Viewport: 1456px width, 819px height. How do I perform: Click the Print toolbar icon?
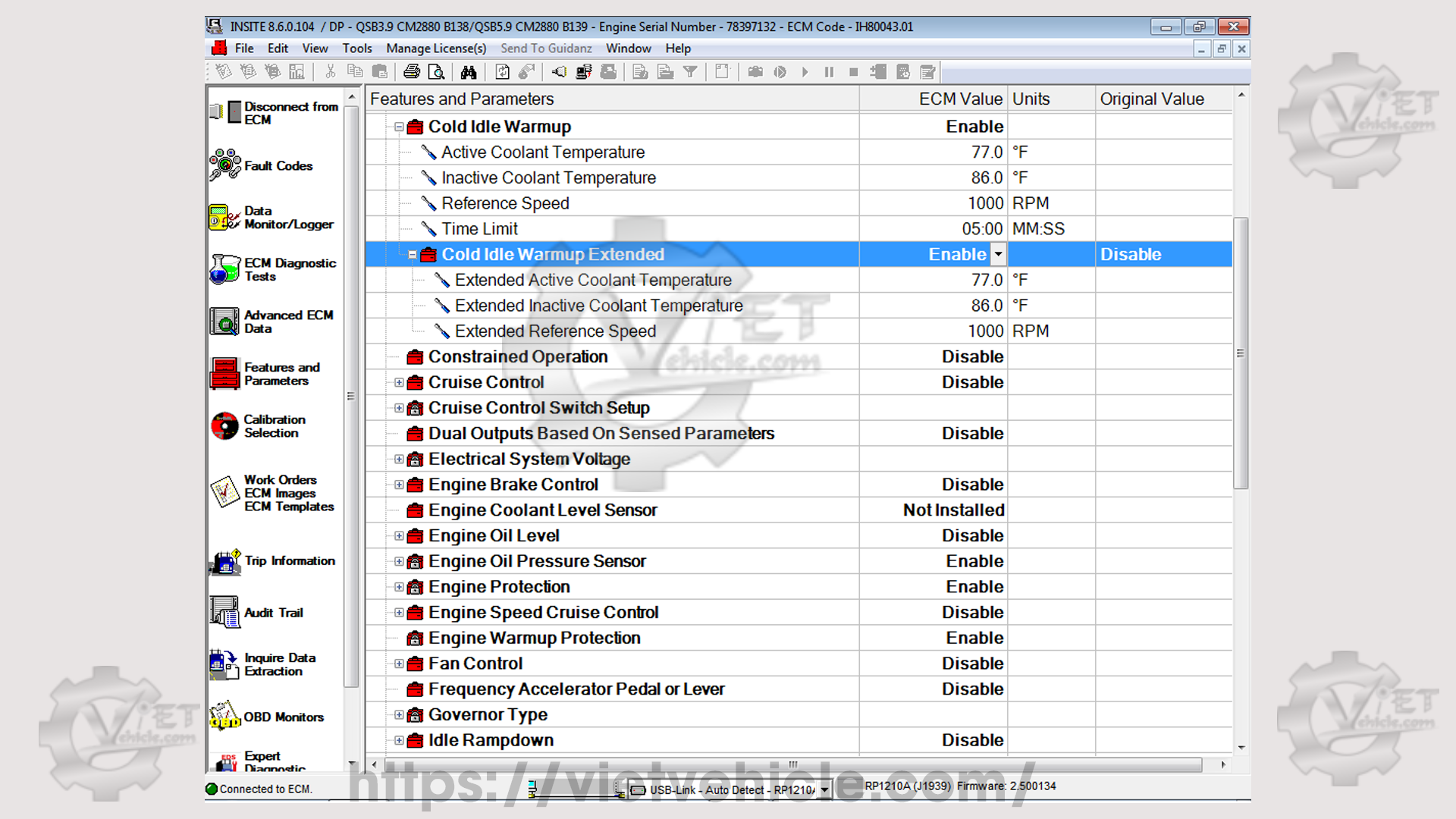tap(412, 72)
